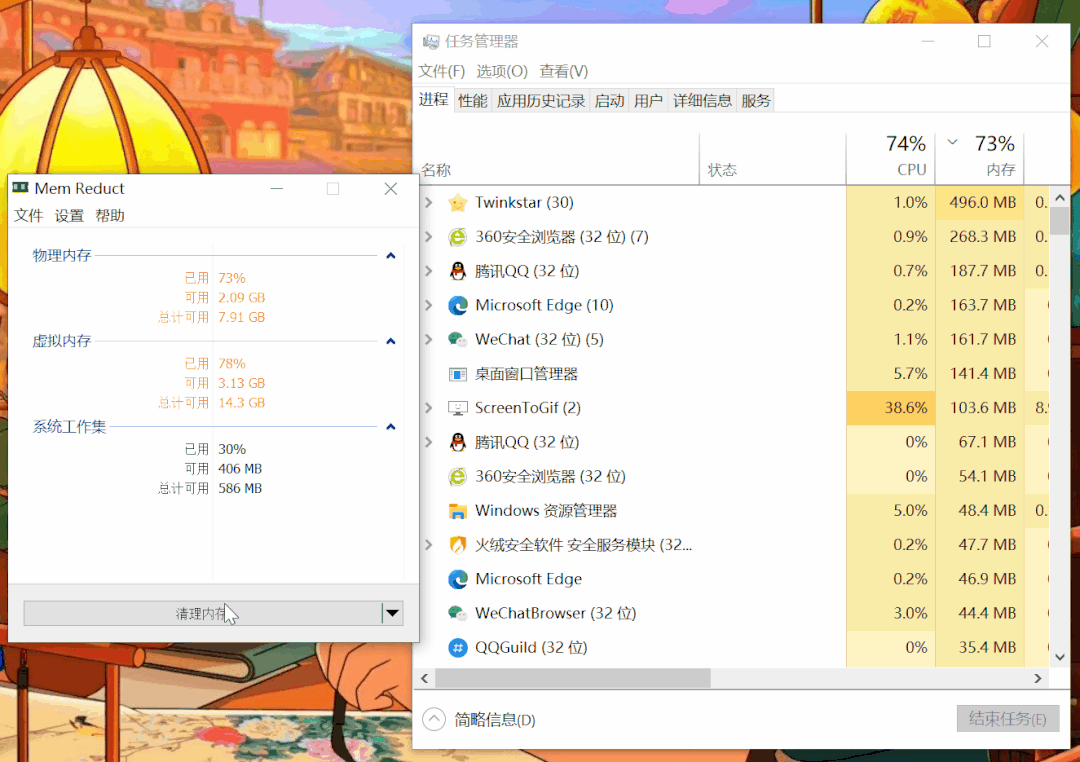The image size is (1080, 762).
Task: Click the 任务管理器 title bar icon
Action: 431,41
